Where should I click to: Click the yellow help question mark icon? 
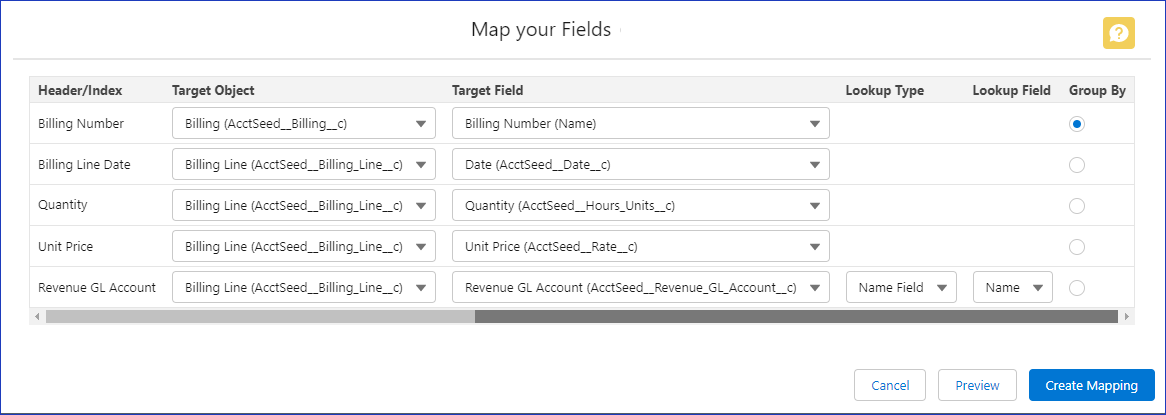(x=1118, y=33)
